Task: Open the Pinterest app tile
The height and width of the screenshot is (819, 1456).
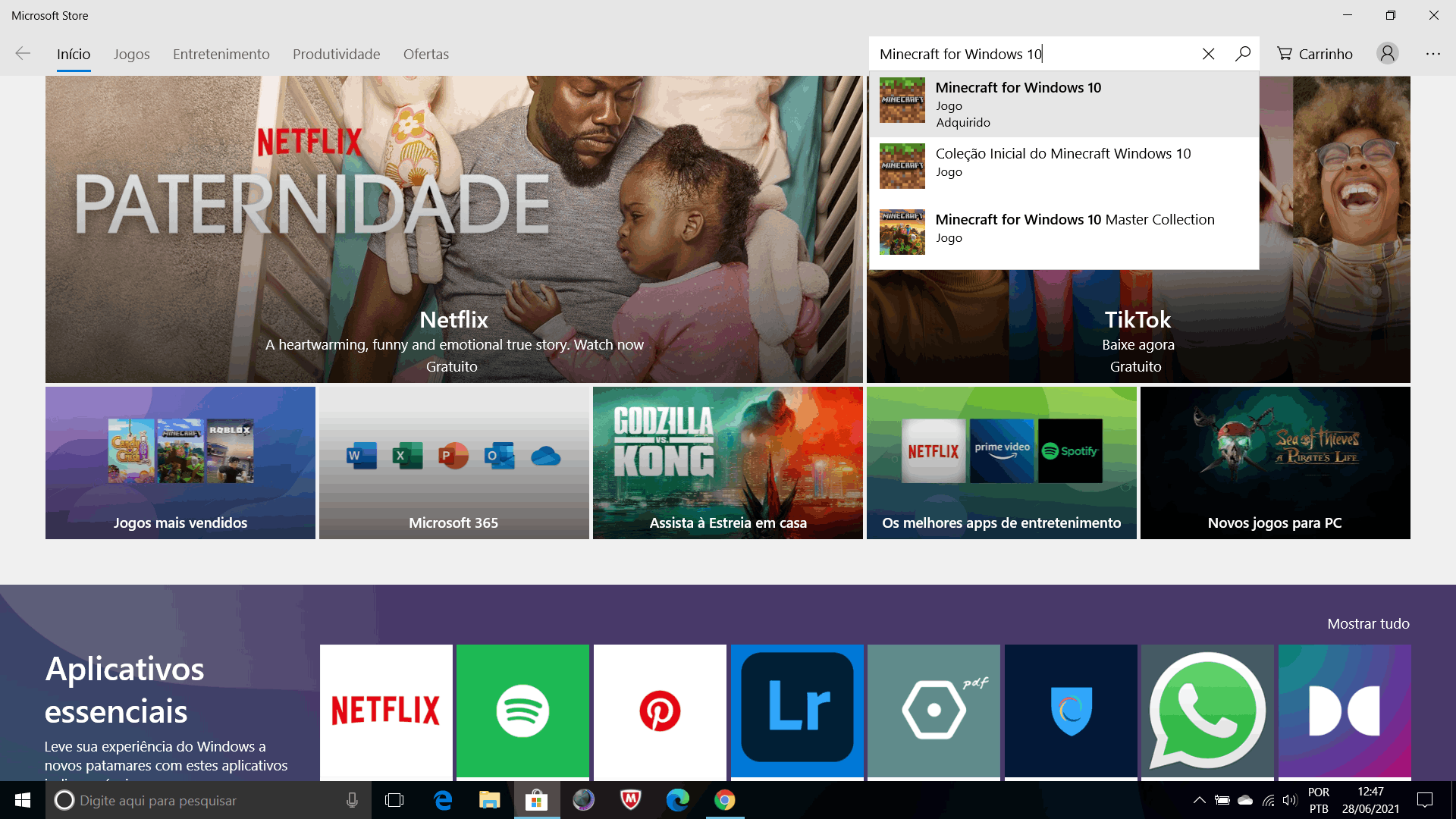Action: pyautogui.click(x=660, y=711)
